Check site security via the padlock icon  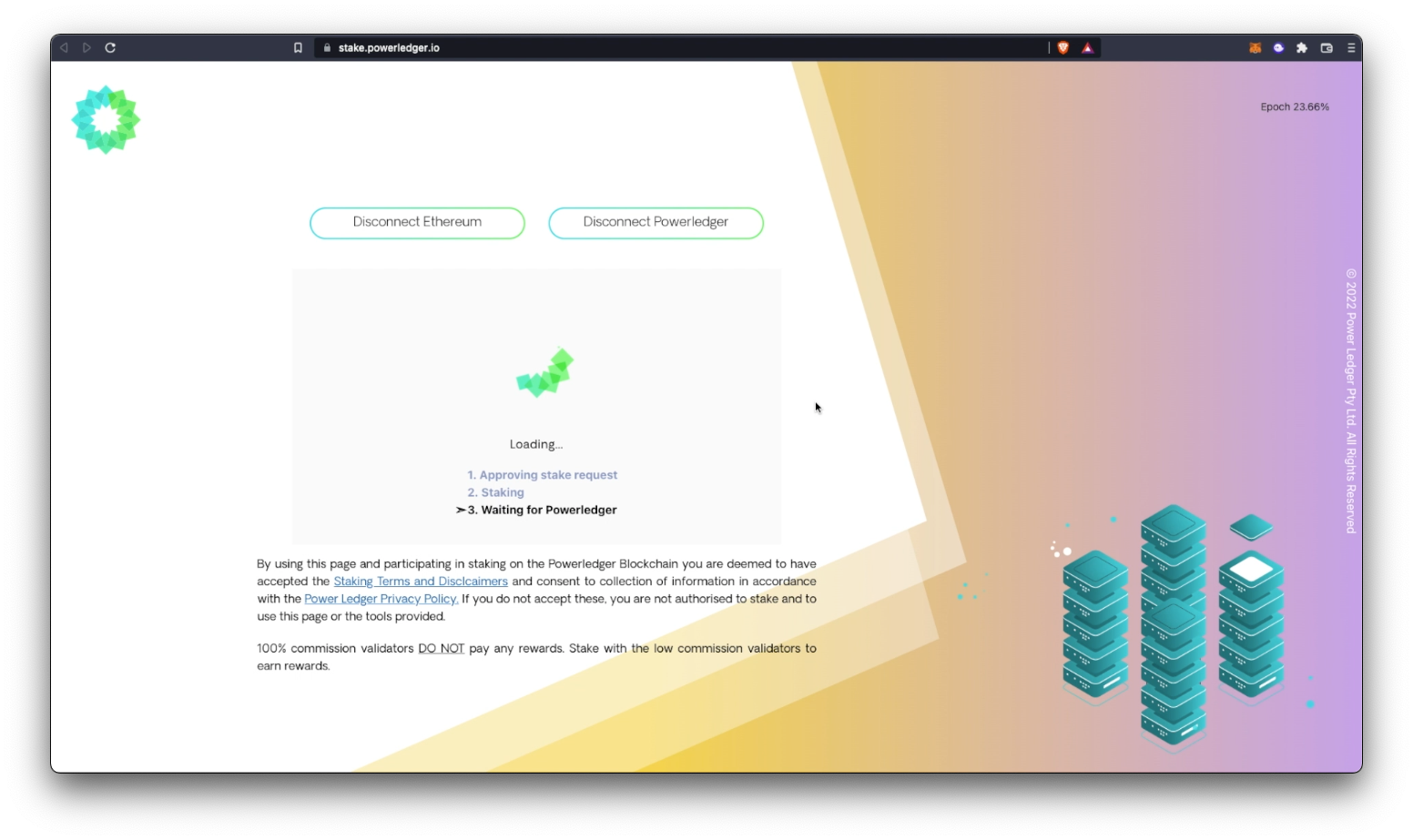click(327, 47)
